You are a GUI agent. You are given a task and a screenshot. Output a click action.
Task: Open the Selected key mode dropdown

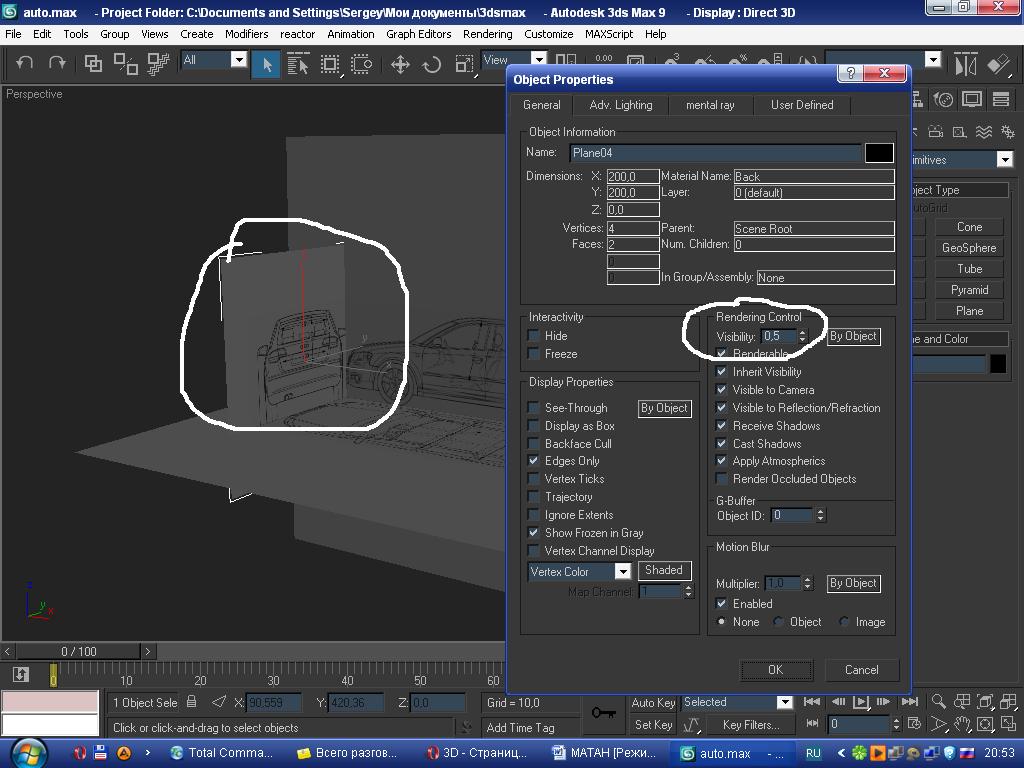[x=784, y=702]
